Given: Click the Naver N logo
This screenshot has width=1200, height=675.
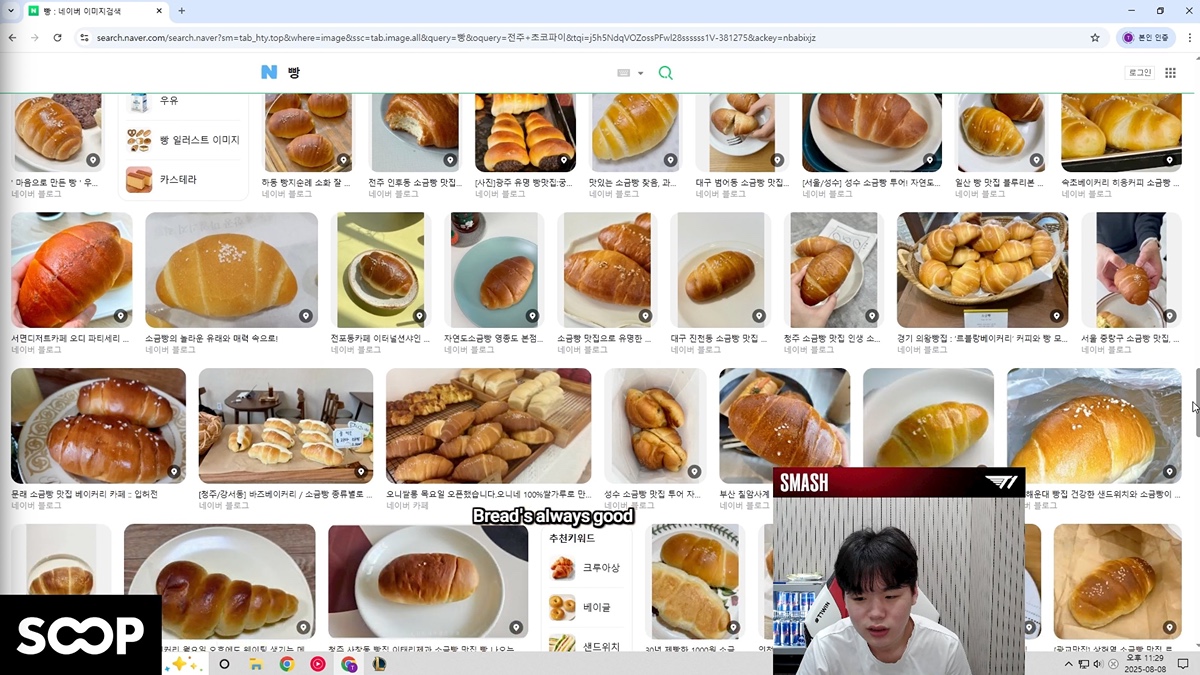Looking at the screenshot, I should click(269, 72).
